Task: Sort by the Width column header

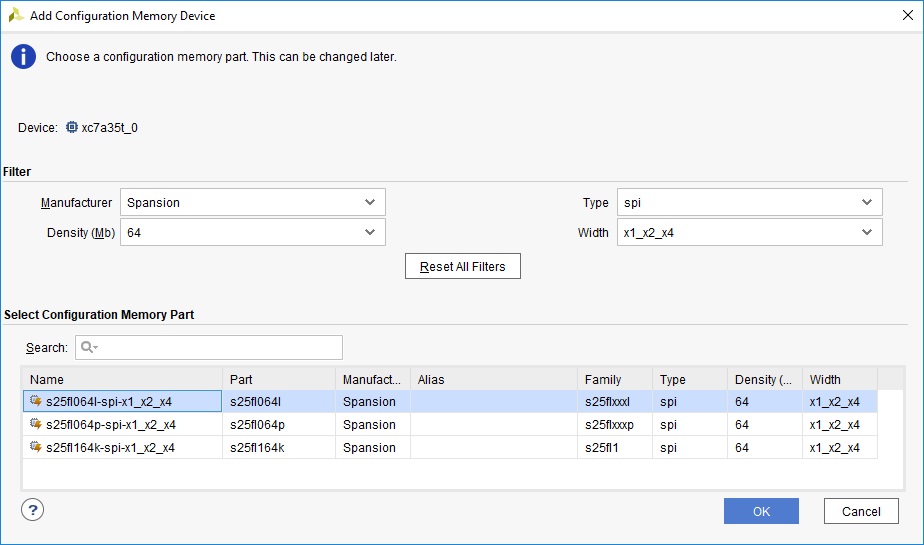Action: click(x=840, y=379)
